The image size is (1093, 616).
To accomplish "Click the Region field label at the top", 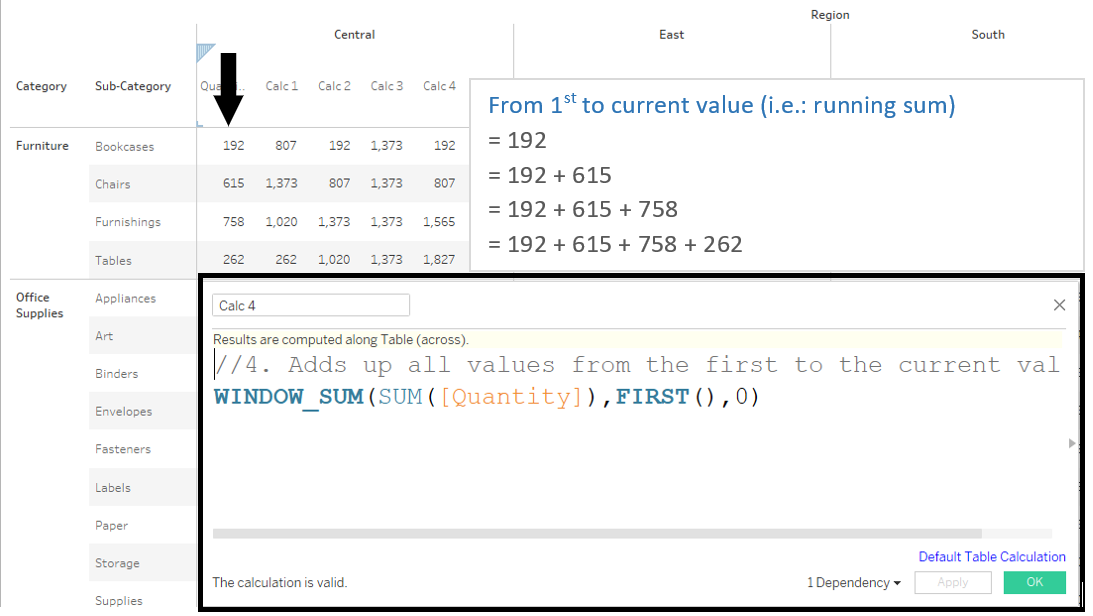I will click(x=828, y=14).
